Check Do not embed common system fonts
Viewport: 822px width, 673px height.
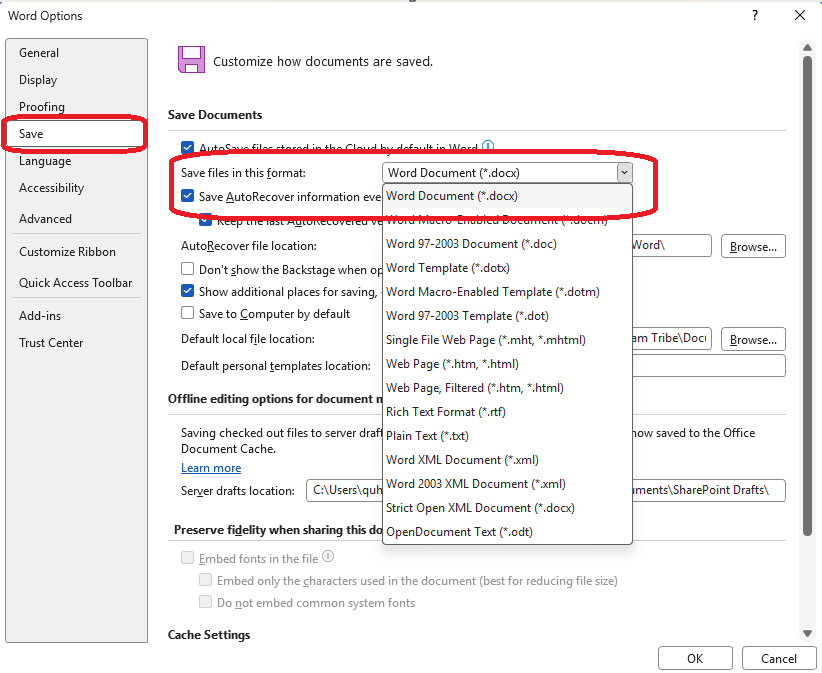pyautogui.click(x=206, y=602)
